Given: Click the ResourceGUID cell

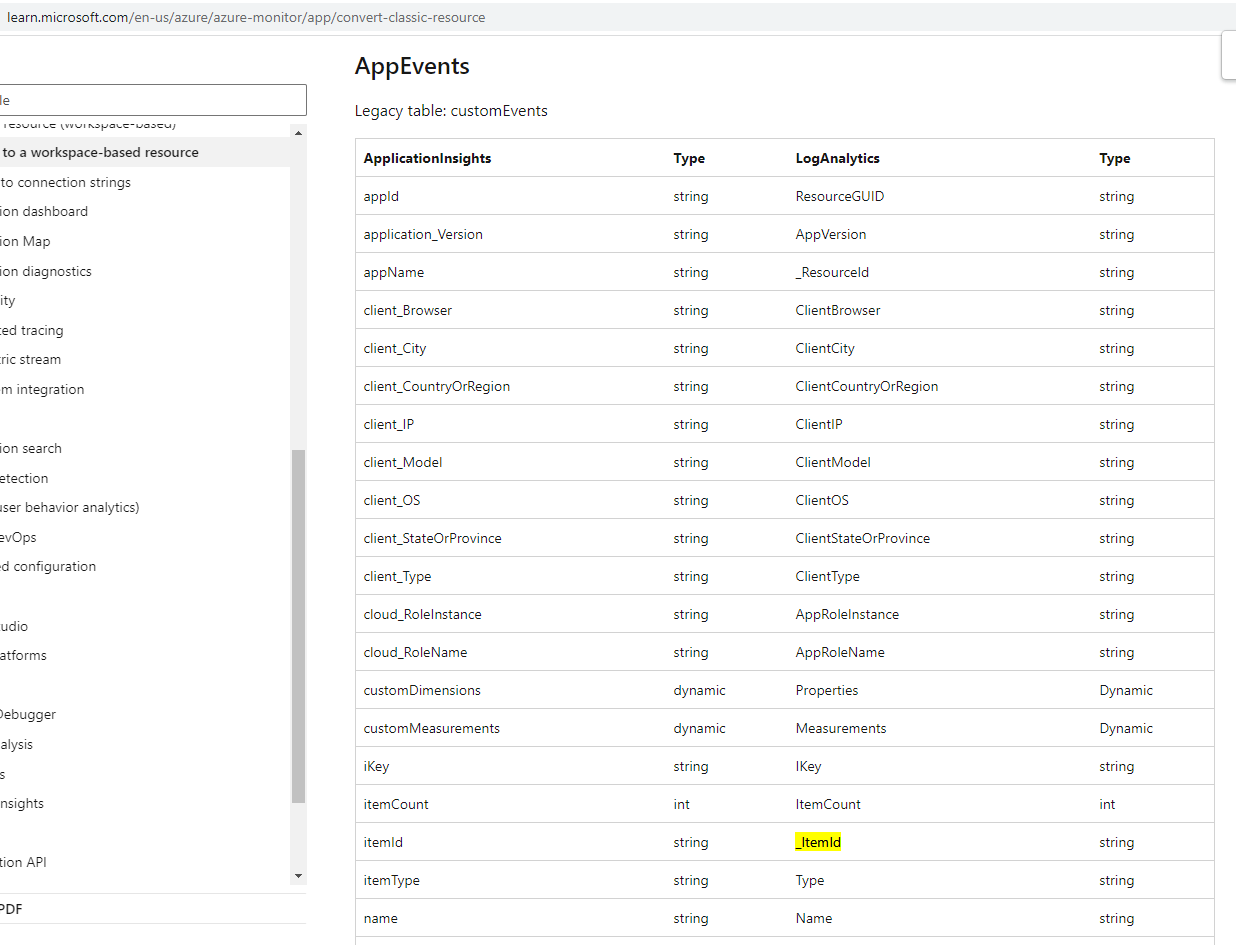Looking at the screenshot, I should [840, 196].
